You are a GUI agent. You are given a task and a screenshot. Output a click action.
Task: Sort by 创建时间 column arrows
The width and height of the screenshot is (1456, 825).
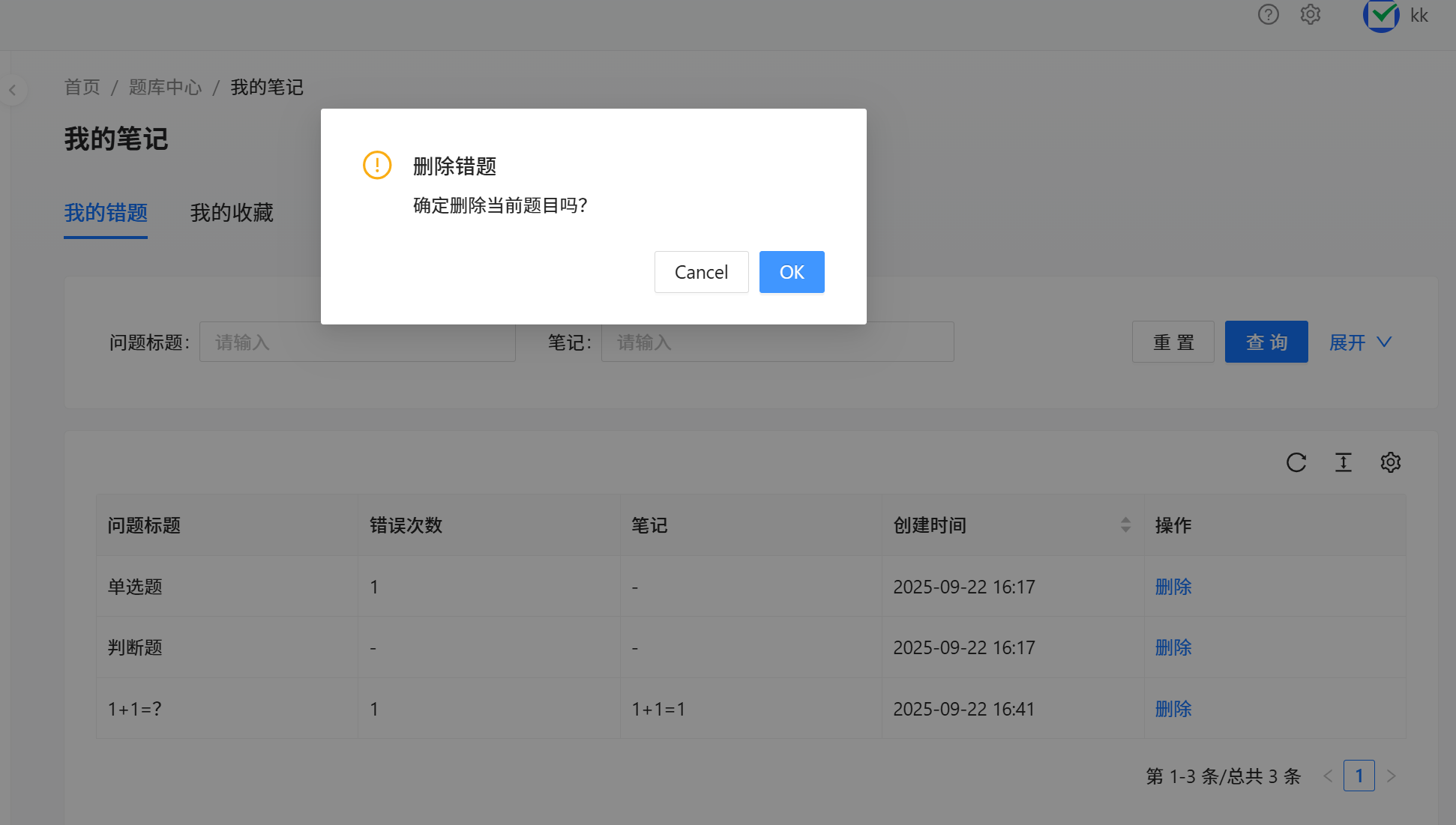(x=1125, y=525)
